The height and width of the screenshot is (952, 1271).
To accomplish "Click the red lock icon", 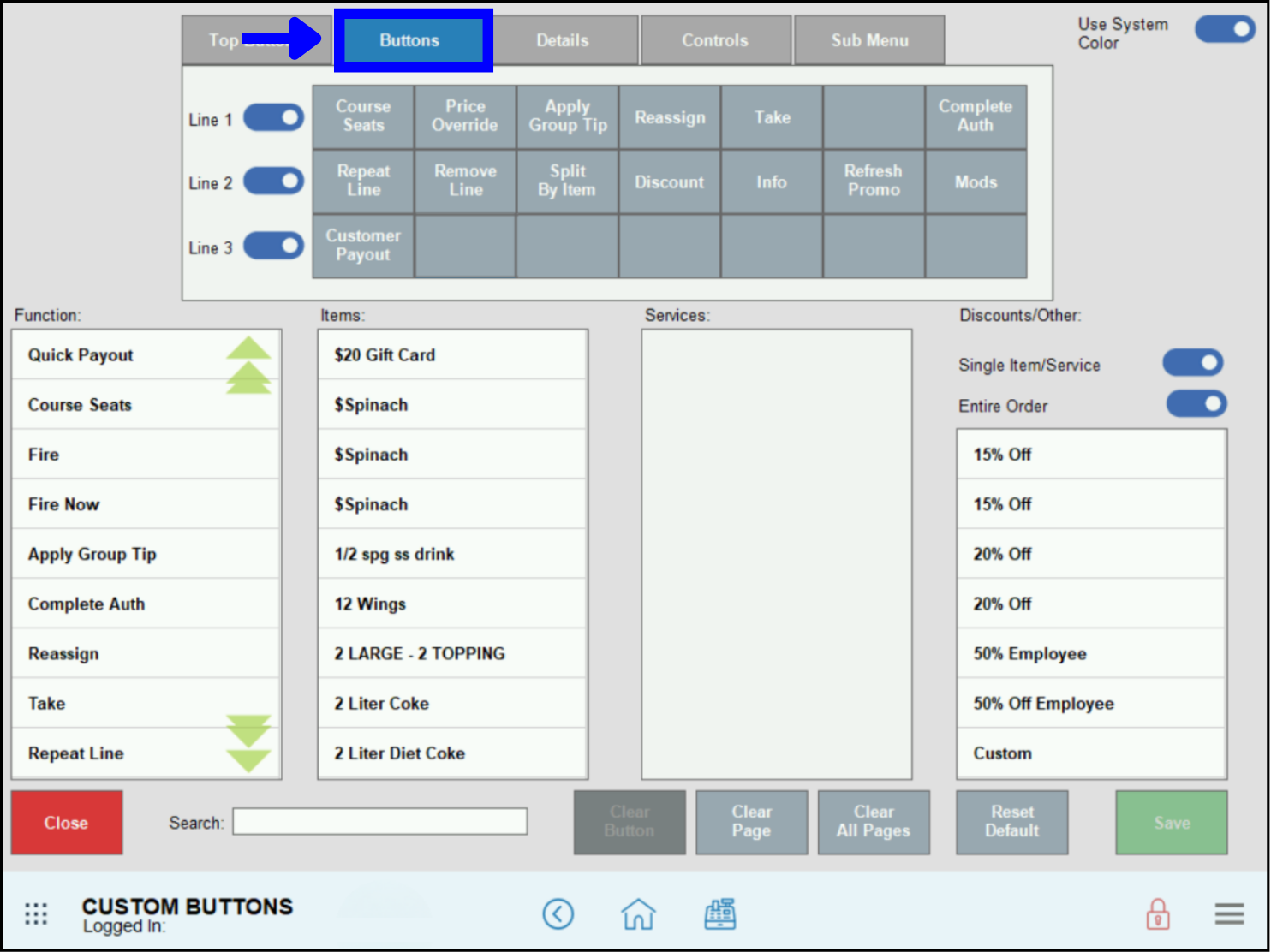I will (x=1158, y=913).
